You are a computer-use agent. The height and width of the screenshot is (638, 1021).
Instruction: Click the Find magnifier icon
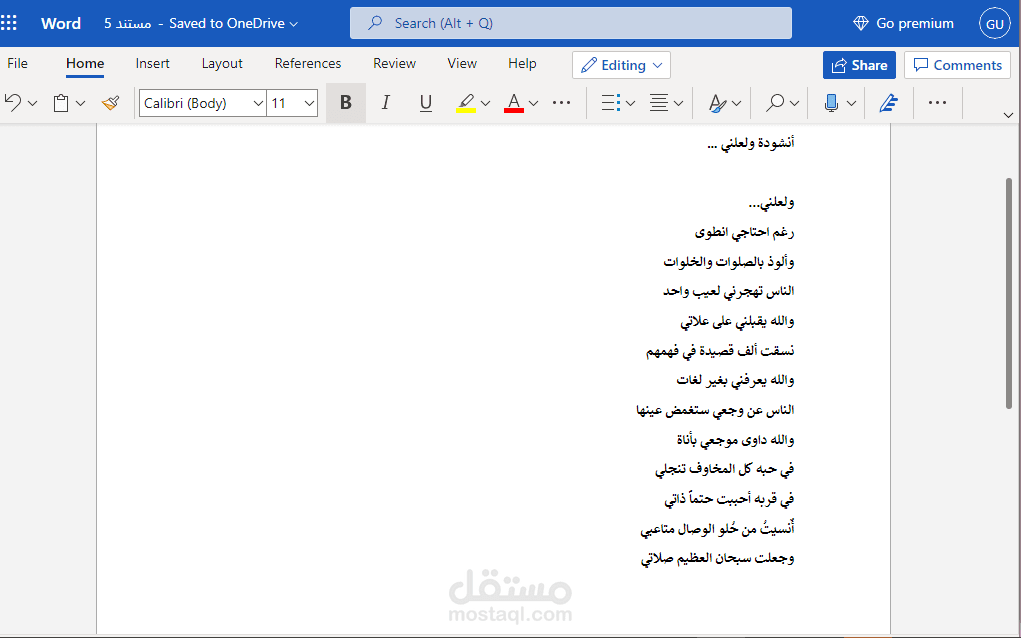point(775,103)
